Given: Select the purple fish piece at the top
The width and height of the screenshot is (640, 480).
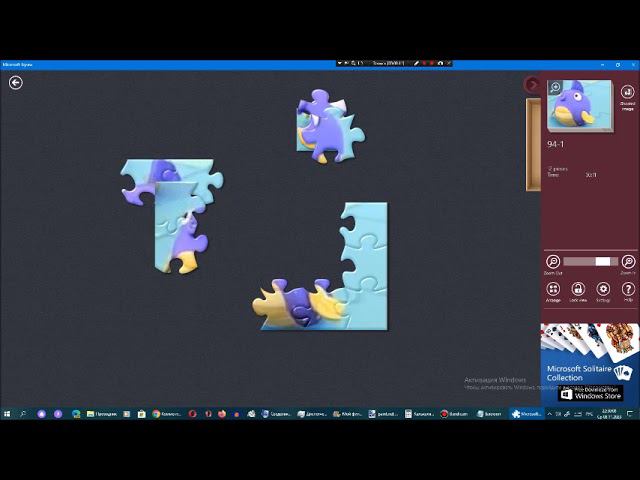Looking at the screenshot, I should (x=329, y=126).
